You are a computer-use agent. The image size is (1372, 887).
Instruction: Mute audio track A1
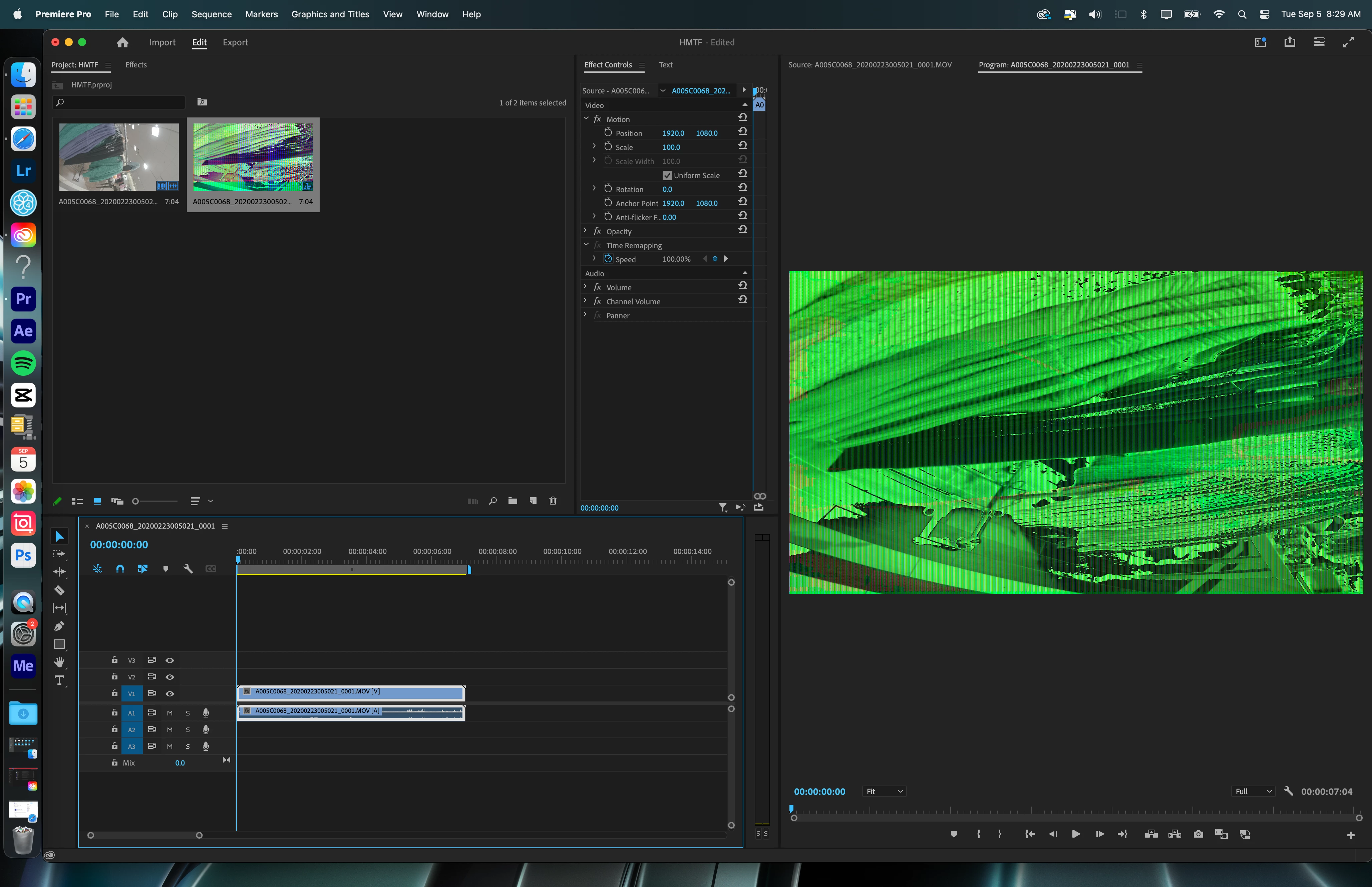pos(170,713)
